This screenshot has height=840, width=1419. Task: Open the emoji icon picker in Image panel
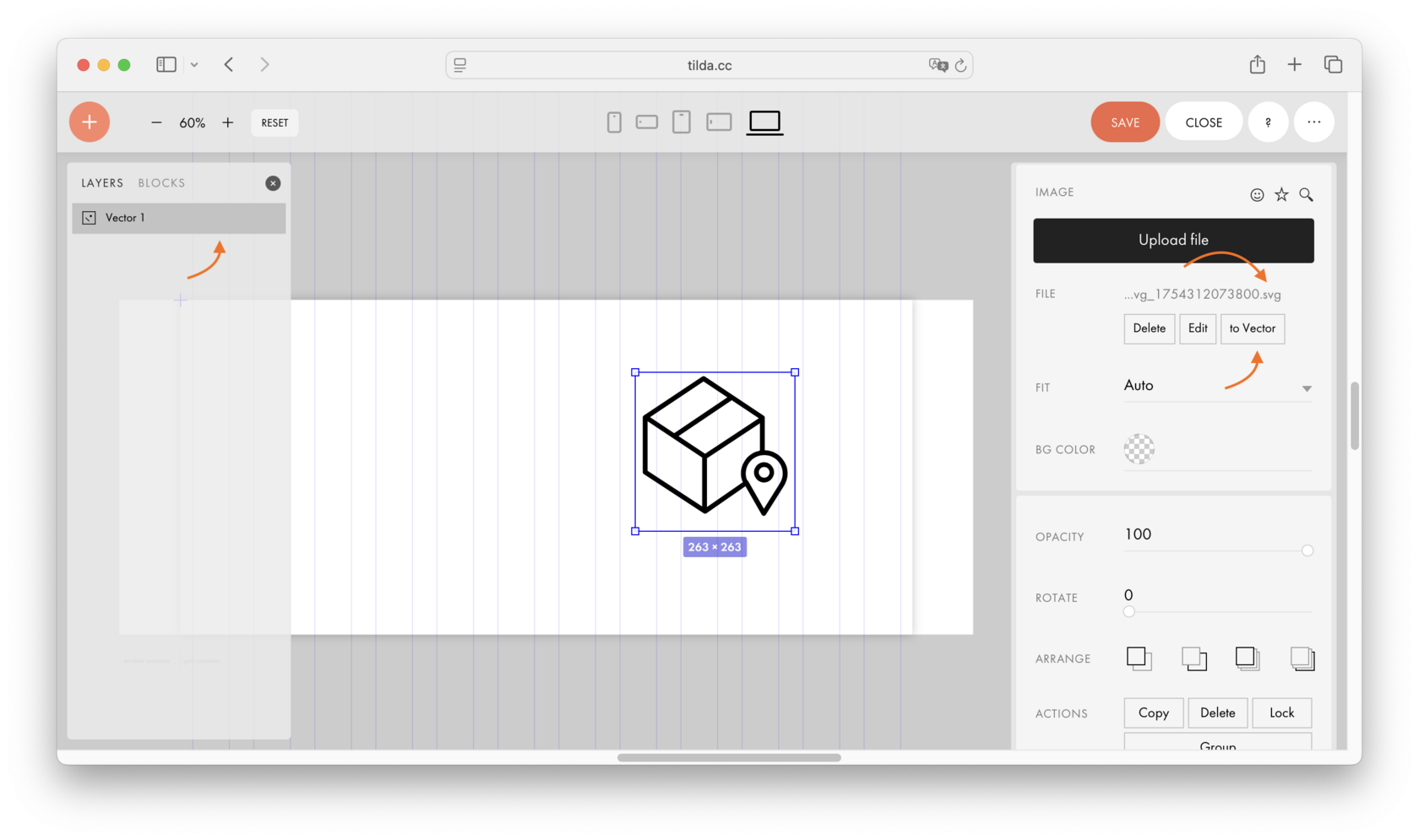1257,195
